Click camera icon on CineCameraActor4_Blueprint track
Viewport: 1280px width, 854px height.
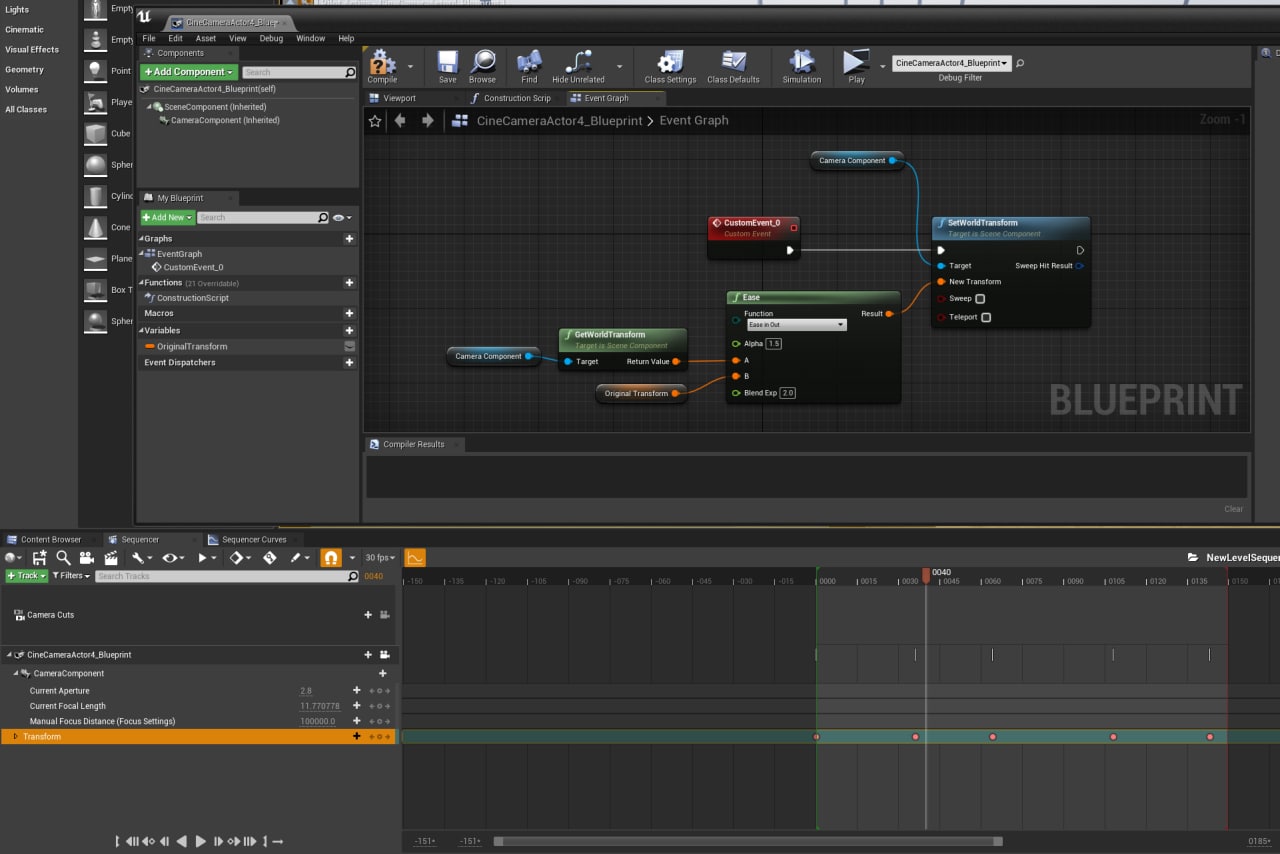click(385, 655)
